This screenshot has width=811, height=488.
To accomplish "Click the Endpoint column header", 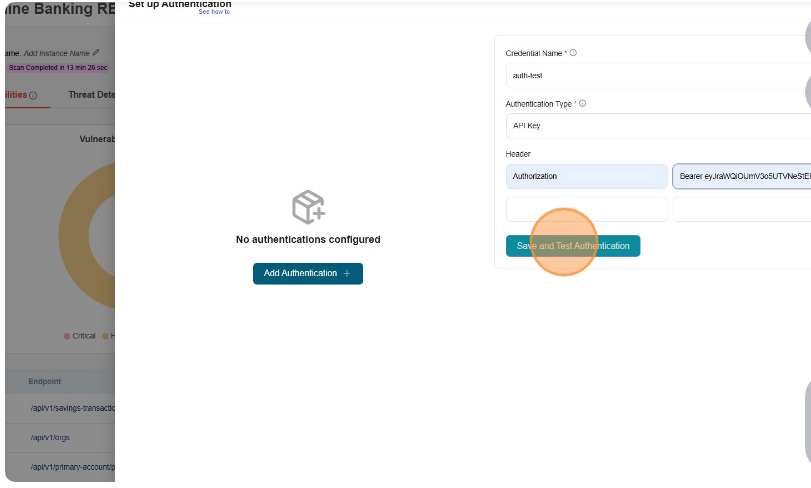I will (x=45, y=381).
